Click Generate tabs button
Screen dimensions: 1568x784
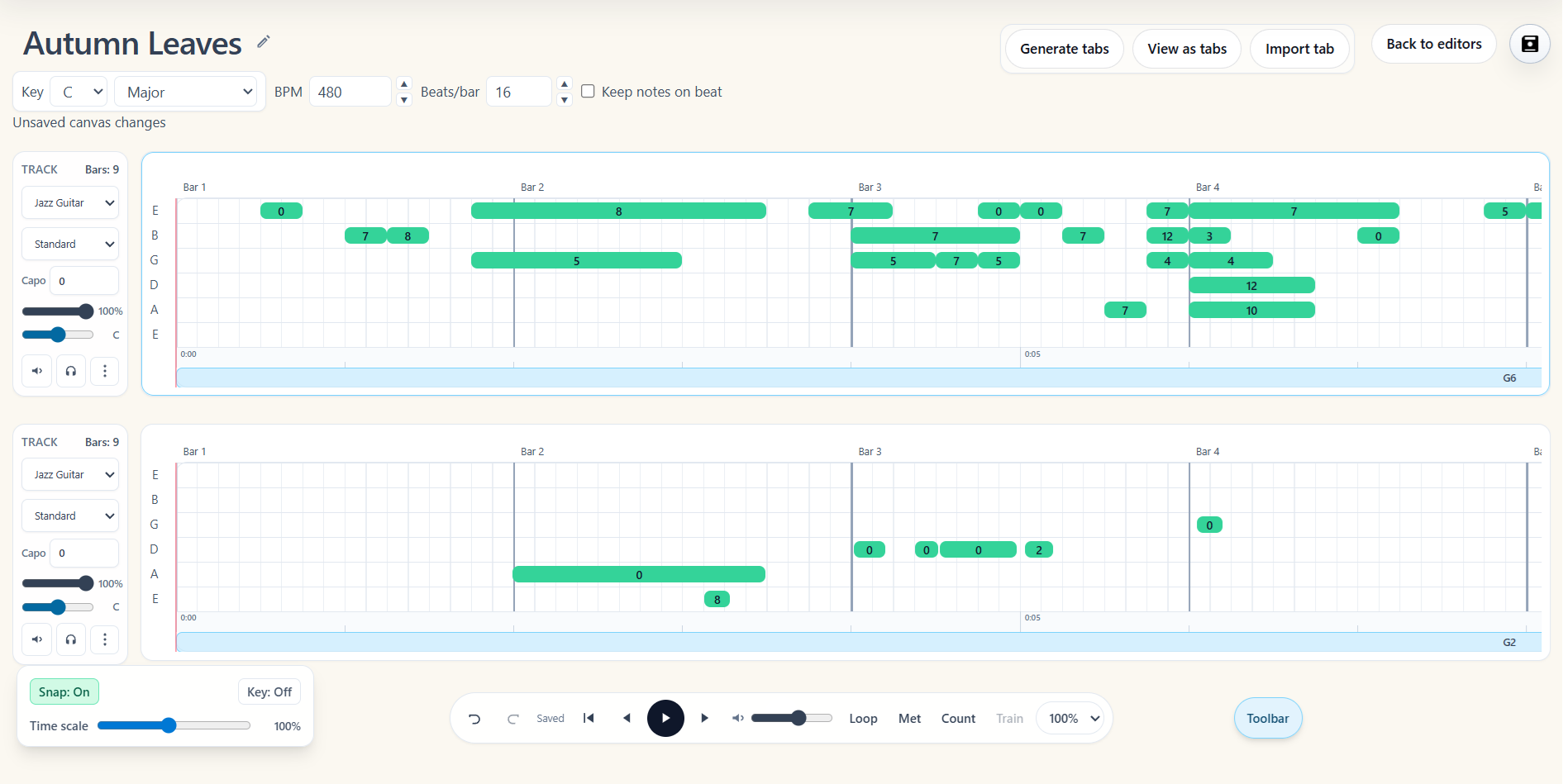1065,49
